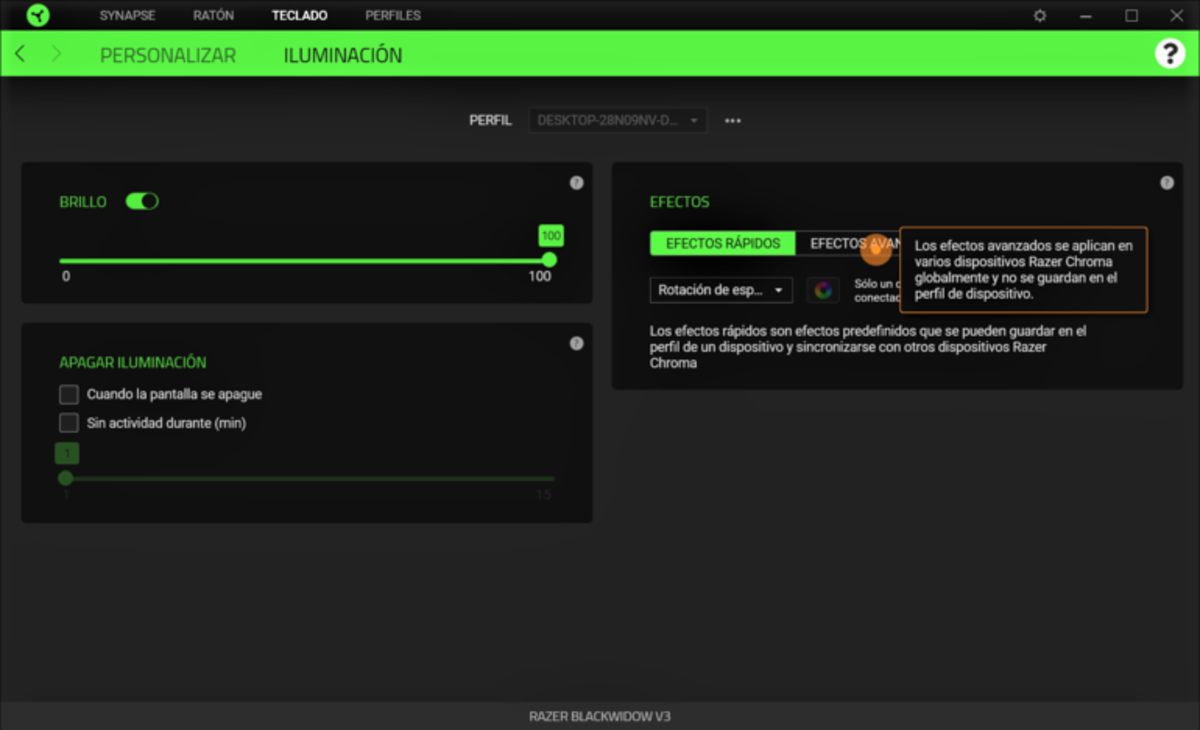Click the info icon on the Brillo panel
Viewport: 1200px width, 730px height.
pyautogui.click(x=577, y=182)
